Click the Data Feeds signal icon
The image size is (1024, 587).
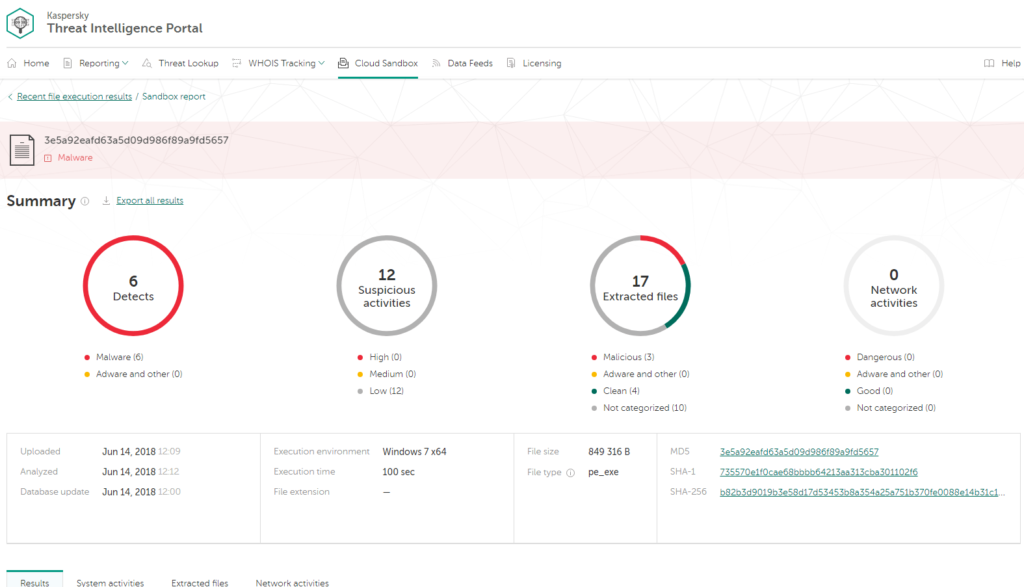tap(436, 63)
